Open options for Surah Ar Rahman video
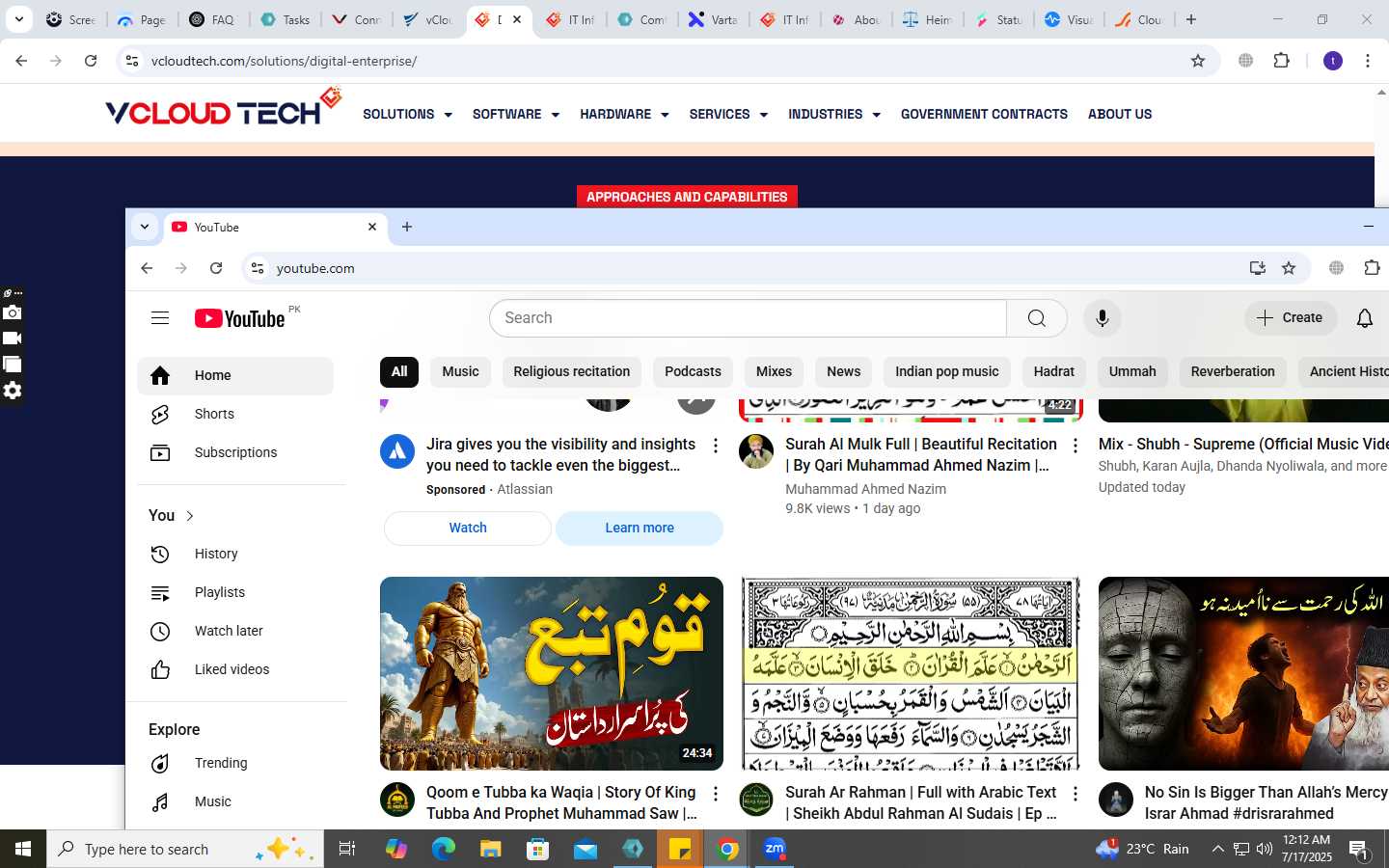The image size is (1389, 868). click(1076, 794)
